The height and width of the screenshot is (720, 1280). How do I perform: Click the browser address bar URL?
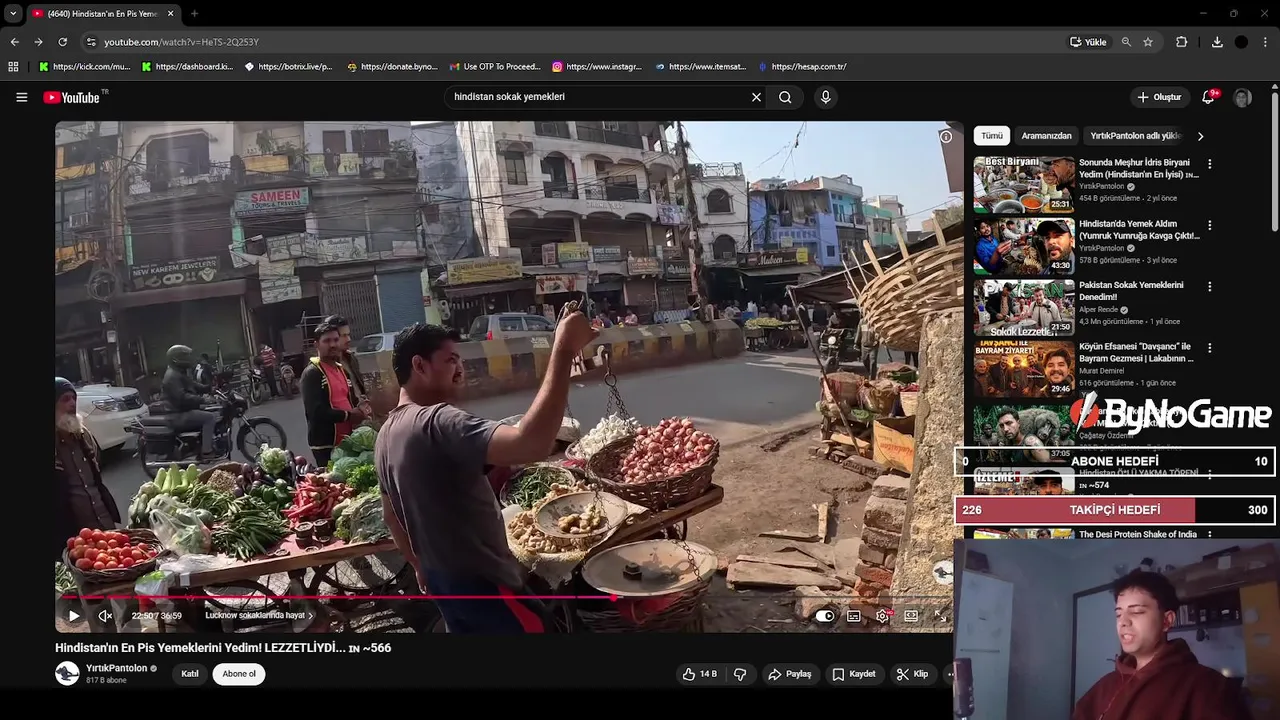point(181,42)
